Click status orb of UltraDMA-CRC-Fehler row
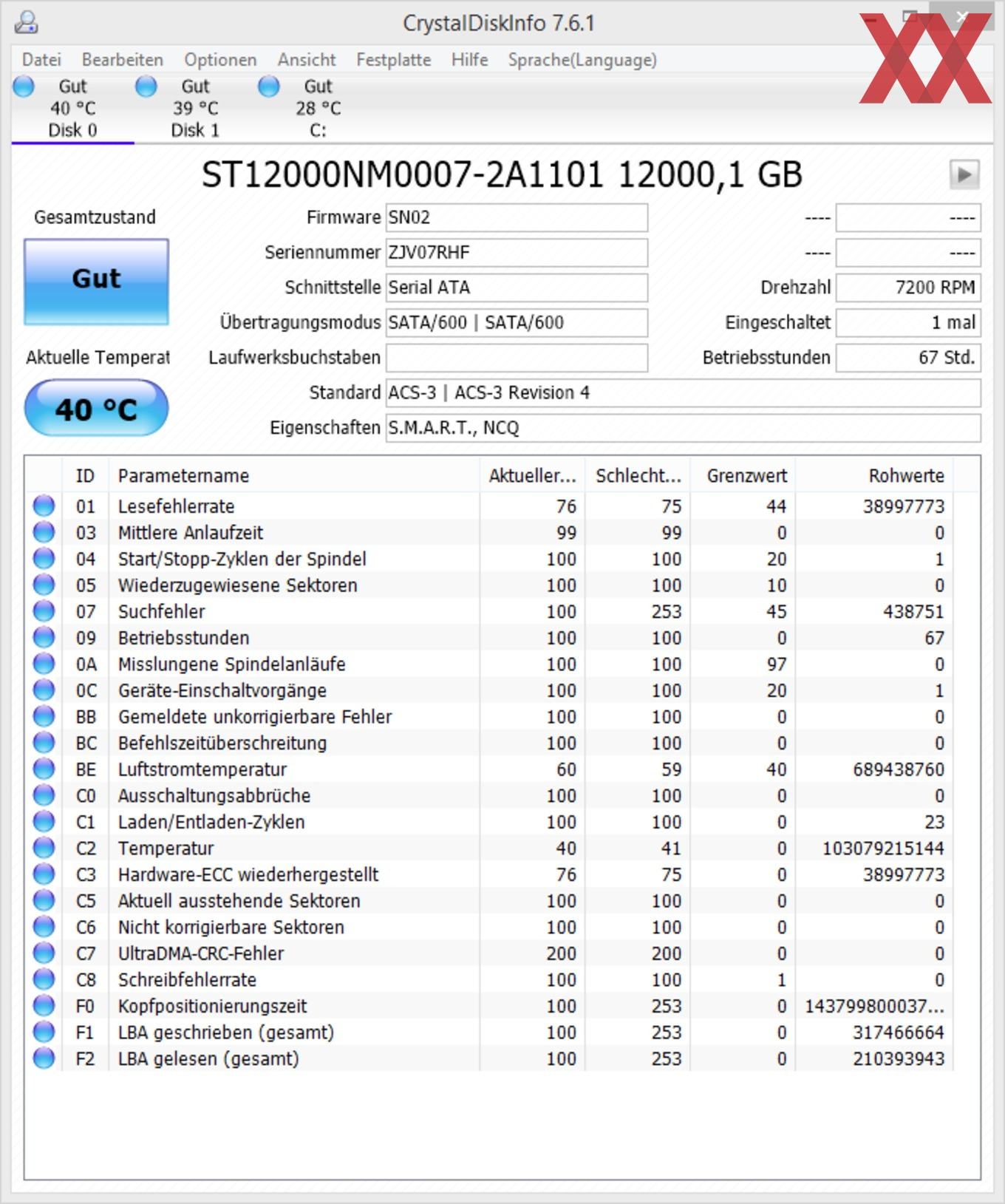This screenshot has height=1204, width=1005. 44,953
